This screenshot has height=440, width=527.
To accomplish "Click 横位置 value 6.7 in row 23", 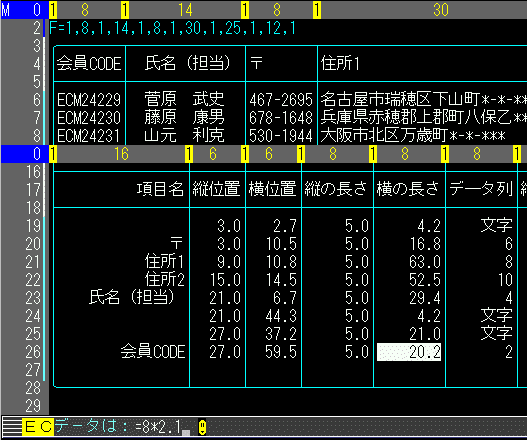I will click(285, 298).
